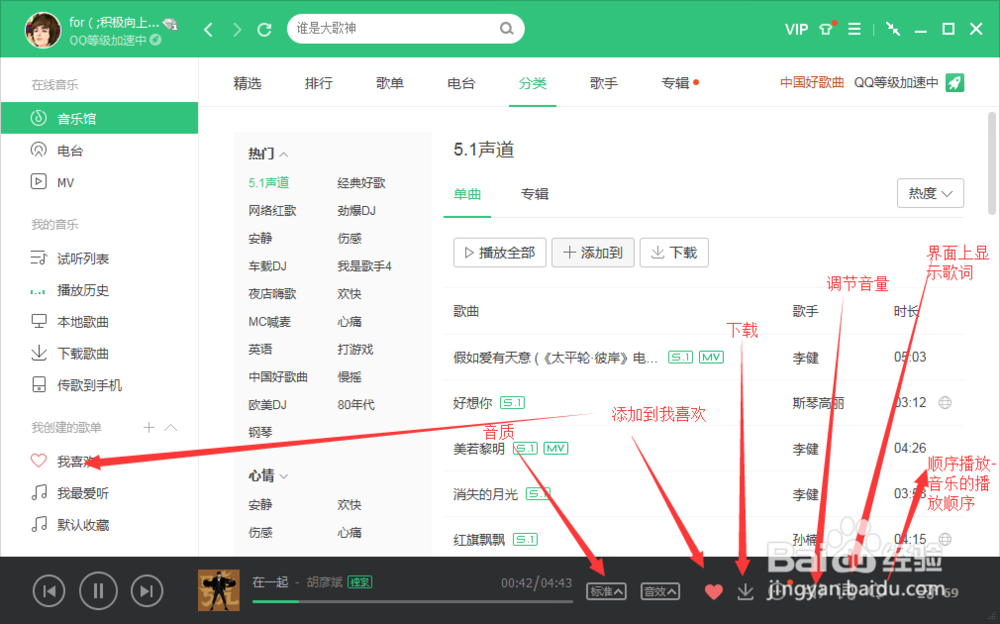Click the globe icon on 好想你 row
This screenshot has height=624, width=1000.
pos(945,403)
